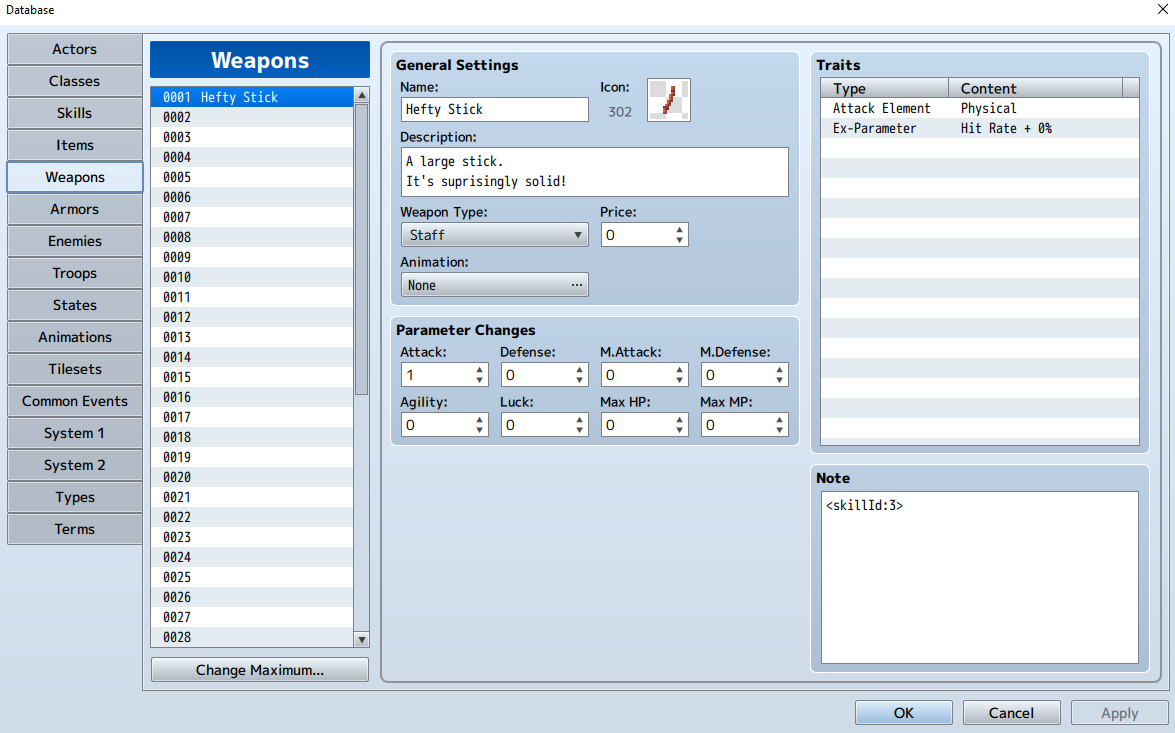The width and height of the screenshot is (1175, 733).
Task: Open the Common Events tab
Action: (x=75, y=401)
